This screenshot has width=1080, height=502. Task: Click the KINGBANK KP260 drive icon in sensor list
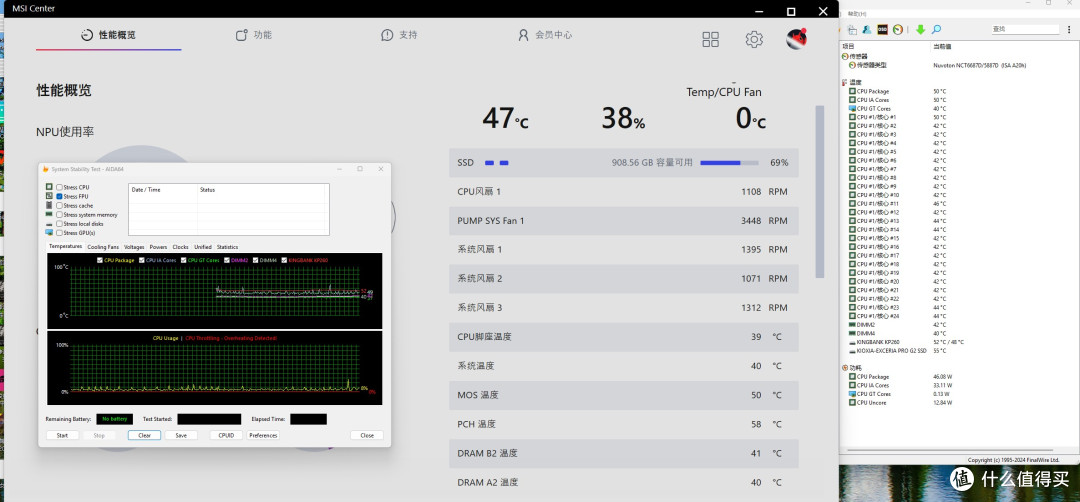click(x=853, y=342)
